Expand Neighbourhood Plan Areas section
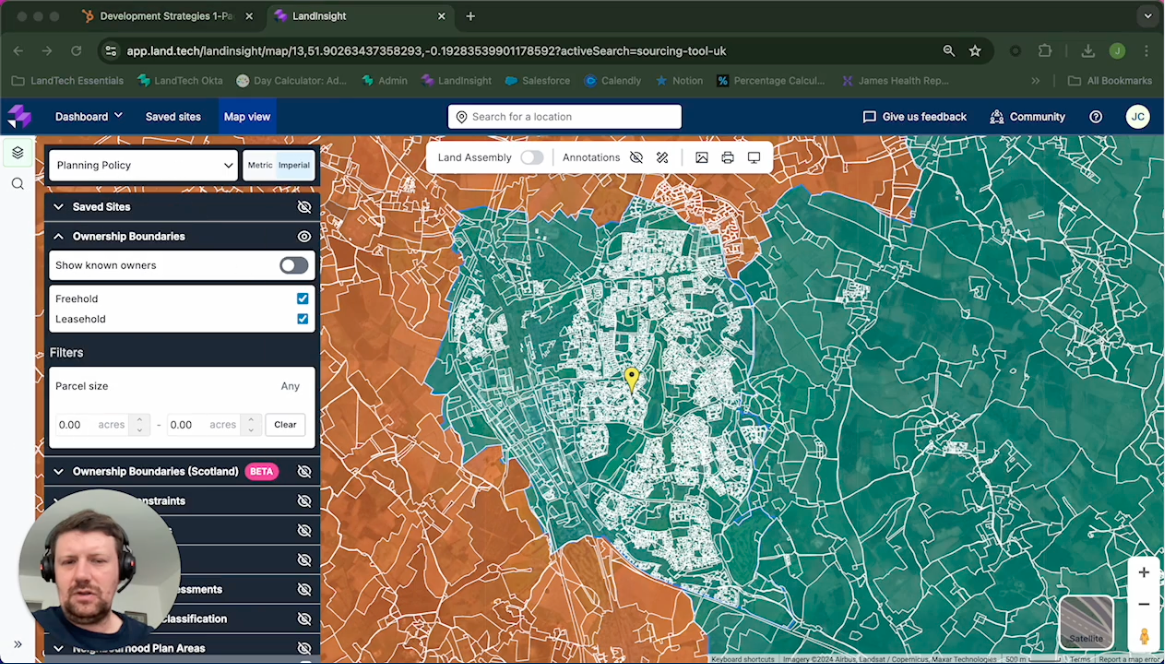 click(58, 648)
